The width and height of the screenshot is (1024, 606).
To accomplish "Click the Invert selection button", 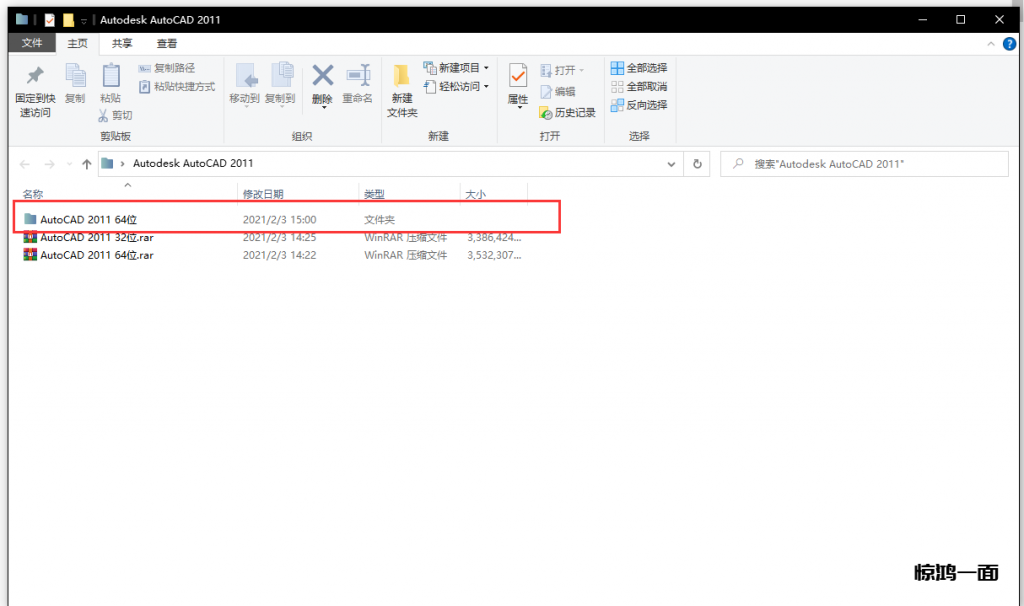I will [x=639, y=105].
